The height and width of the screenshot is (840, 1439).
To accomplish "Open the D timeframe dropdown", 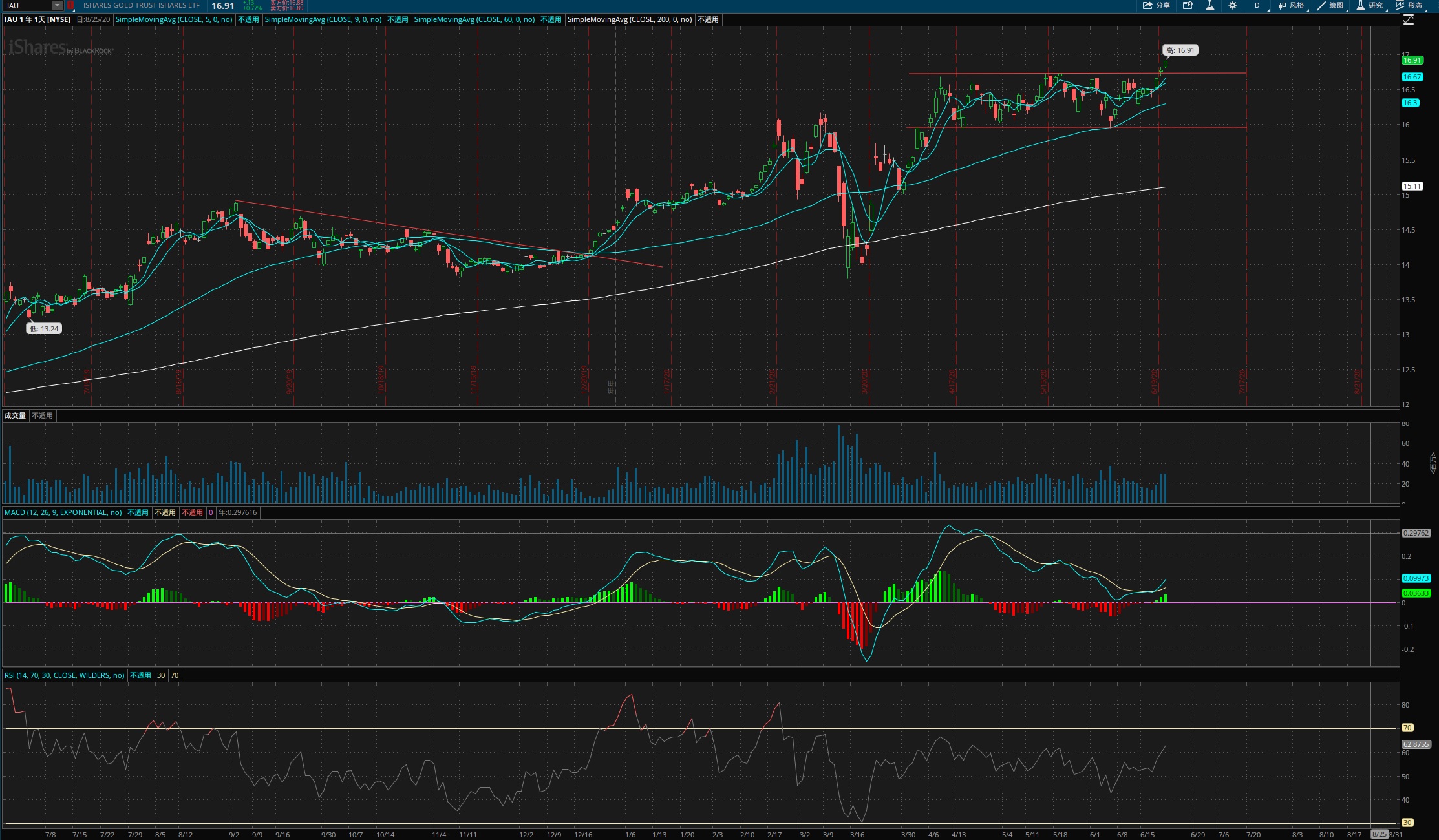I will (x=1258, y=5).
